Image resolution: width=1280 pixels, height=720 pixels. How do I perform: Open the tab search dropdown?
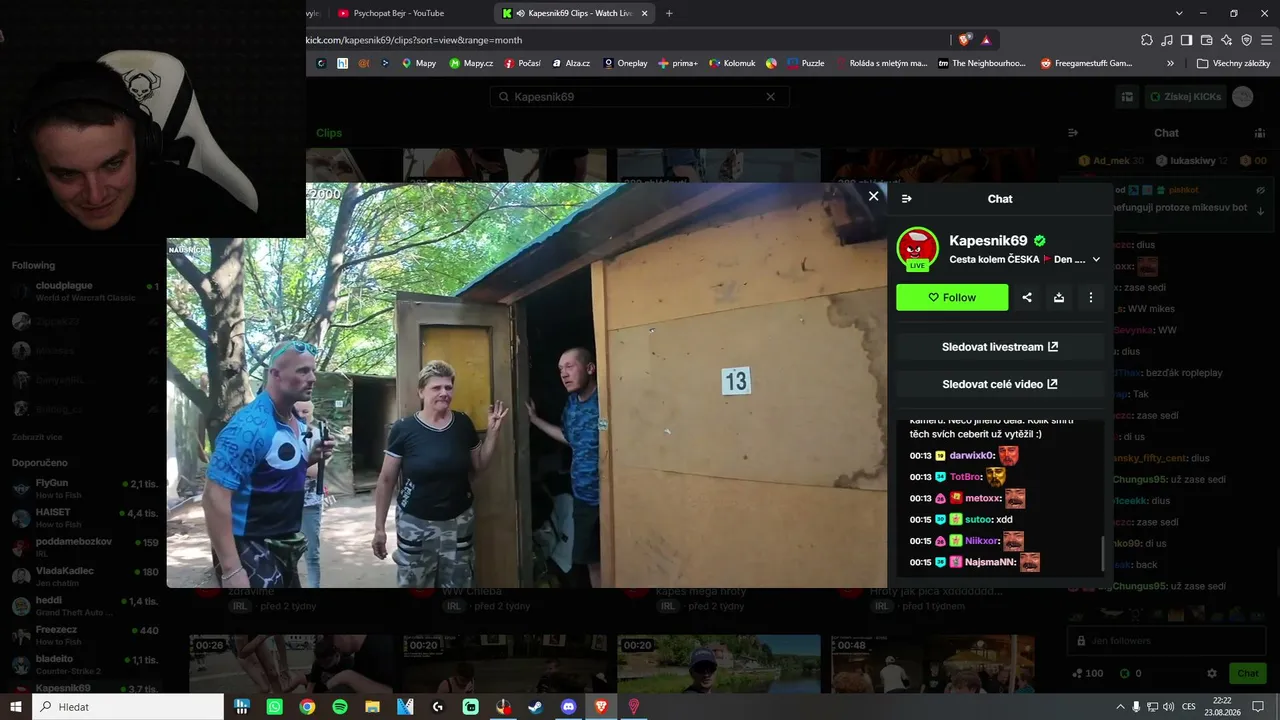point(1179,13)
